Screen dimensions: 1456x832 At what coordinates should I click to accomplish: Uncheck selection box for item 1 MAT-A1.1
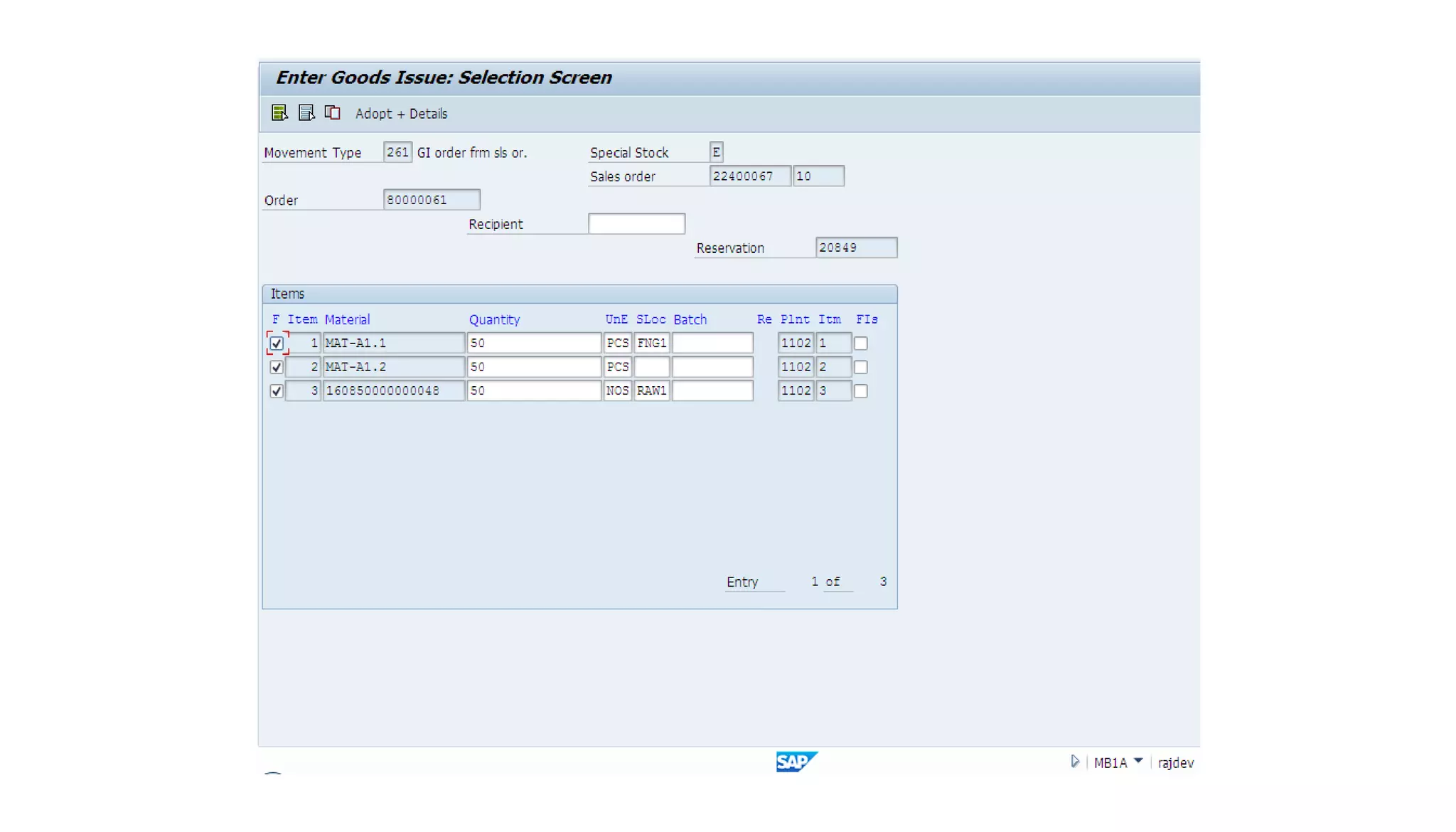(277, 343)
